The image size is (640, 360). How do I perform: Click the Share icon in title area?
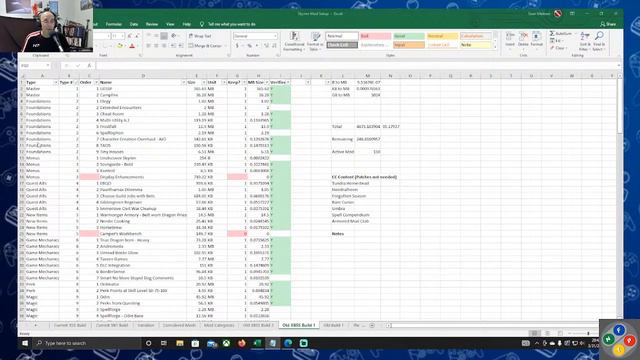tap(608, 24)
